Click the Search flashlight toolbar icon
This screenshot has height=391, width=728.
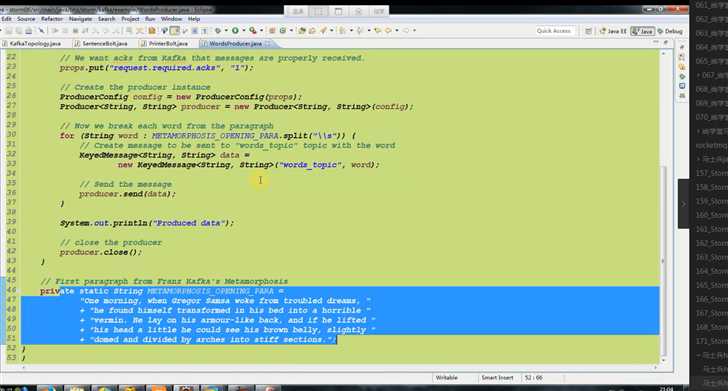coord(323,31)
